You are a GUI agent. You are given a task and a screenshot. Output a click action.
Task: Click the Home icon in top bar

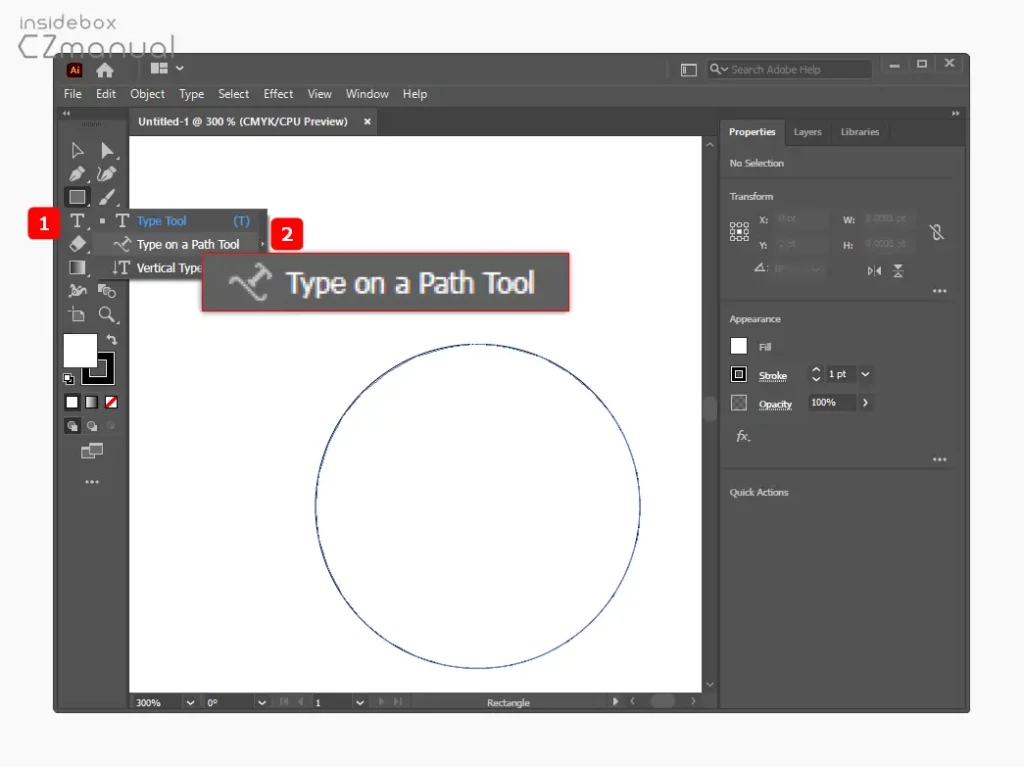pos(104,70)
